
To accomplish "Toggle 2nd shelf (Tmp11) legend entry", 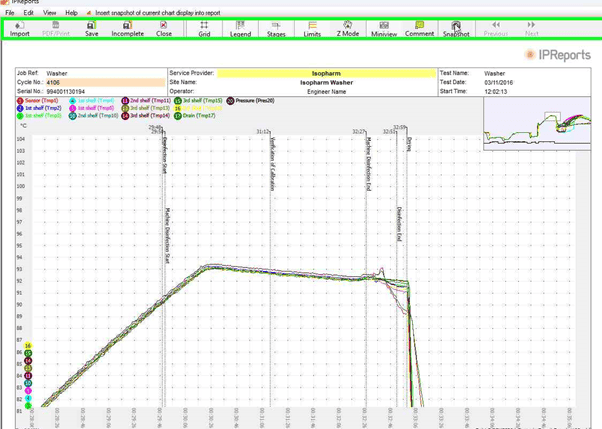I will [146, 101].
